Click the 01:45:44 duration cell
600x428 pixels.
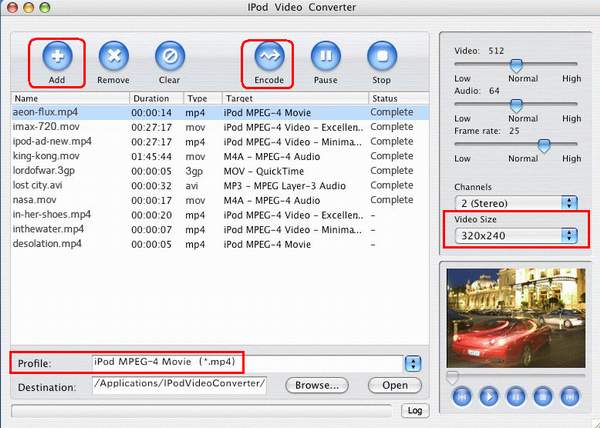(152, 157)
